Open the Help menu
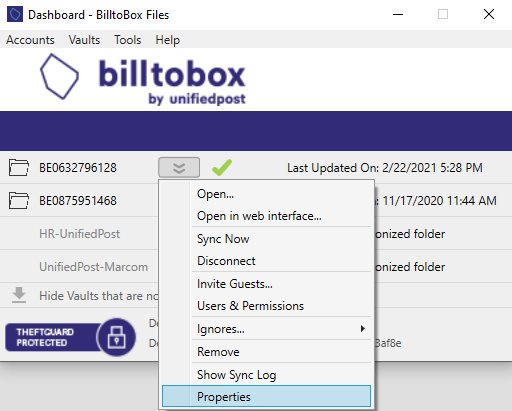 167,40
